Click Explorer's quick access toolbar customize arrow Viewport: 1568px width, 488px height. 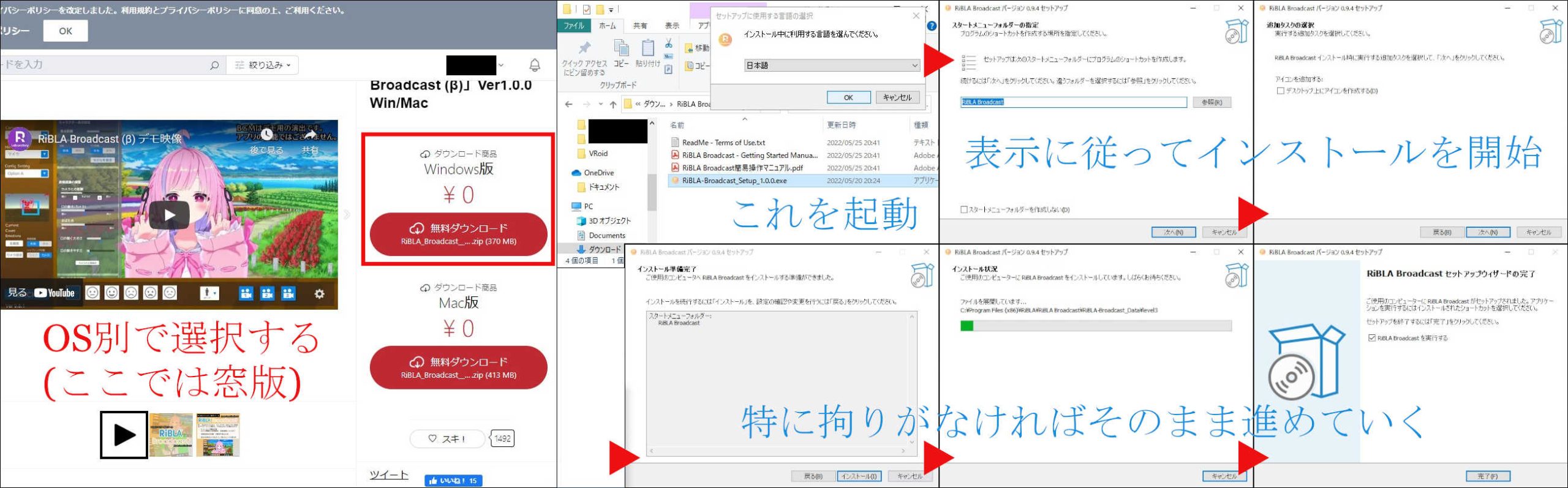coord(611,10)
